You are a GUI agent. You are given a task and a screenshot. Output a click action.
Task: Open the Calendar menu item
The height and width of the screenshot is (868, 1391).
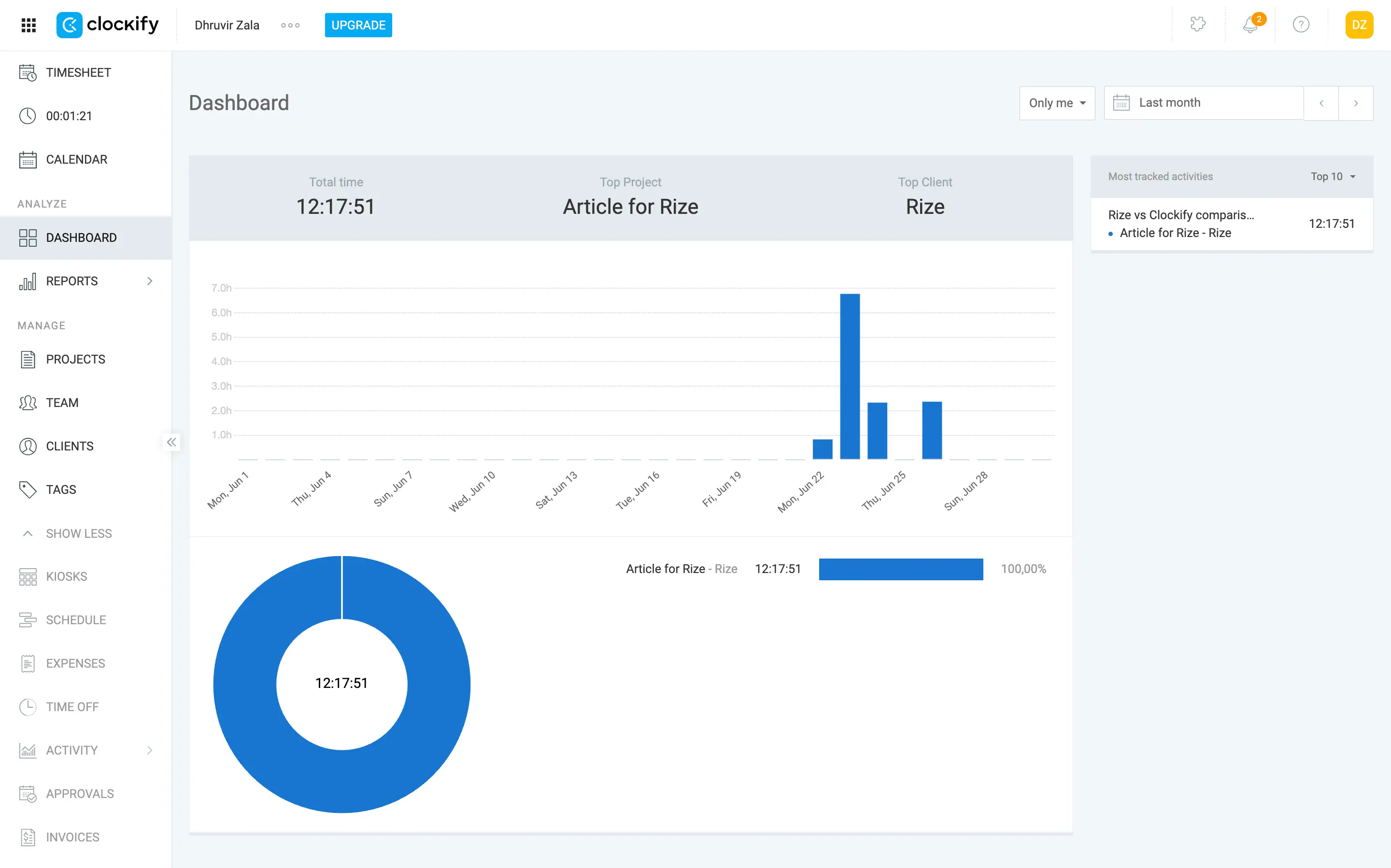85,160
